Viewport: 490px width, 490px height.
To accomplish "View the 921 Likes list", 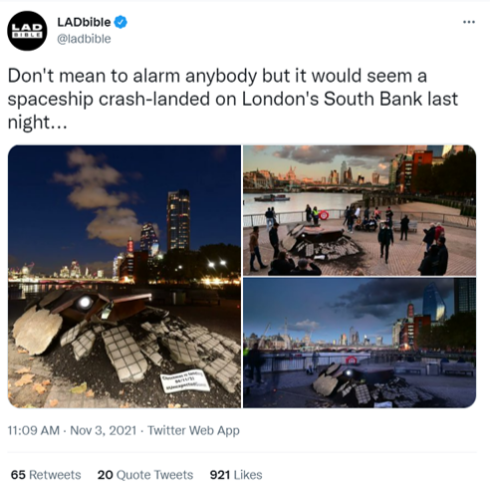I will 236,475.
